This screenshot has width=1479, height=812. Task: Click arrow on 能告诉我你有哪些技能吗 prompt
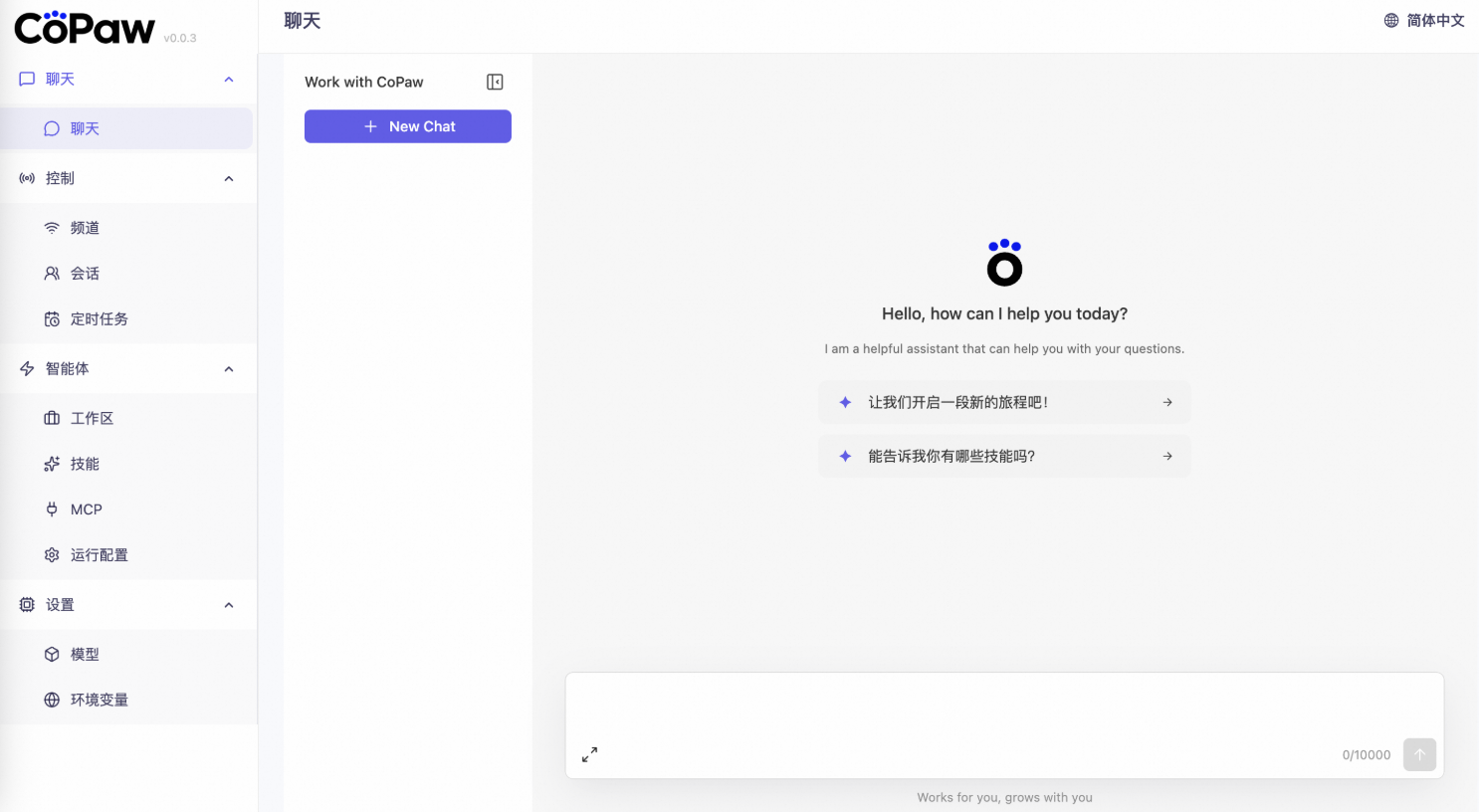click(1167, 456)
